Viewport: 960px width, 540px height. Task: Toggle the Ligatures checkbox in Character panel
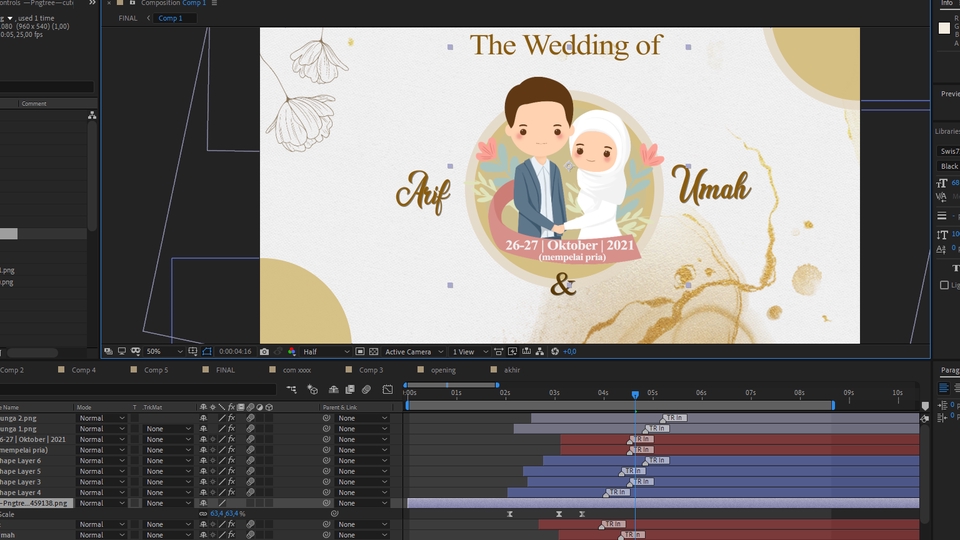944,285
